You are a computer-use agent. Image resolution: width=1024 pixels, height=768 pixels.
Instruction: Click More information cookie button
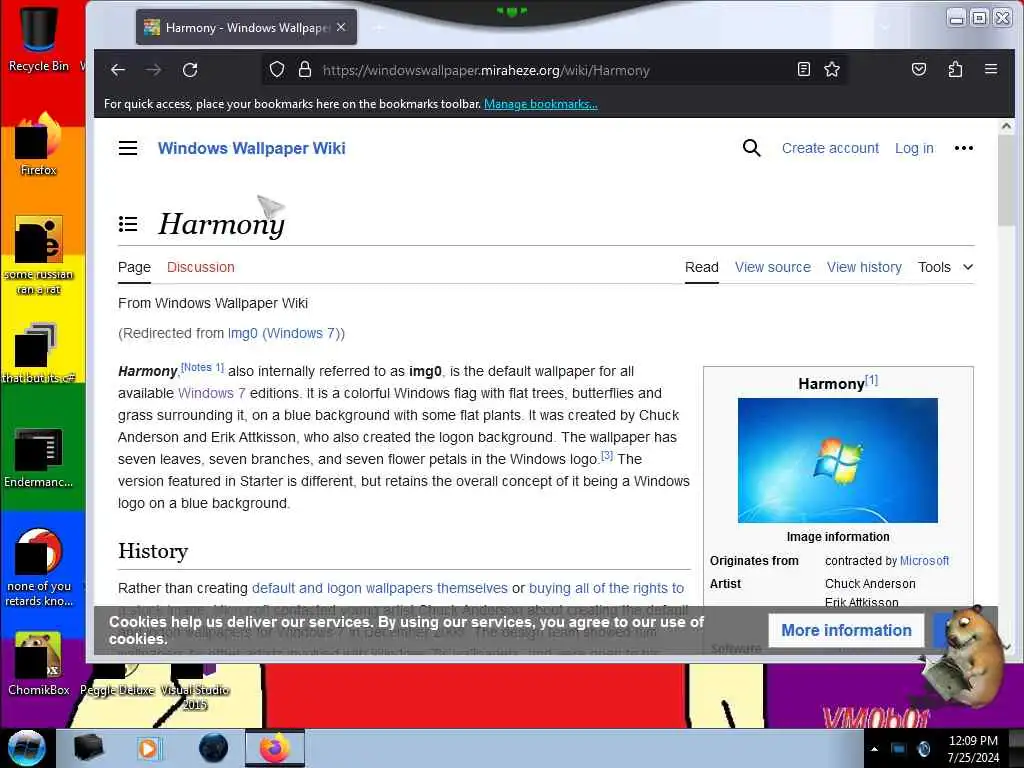(x=846, y=630)
